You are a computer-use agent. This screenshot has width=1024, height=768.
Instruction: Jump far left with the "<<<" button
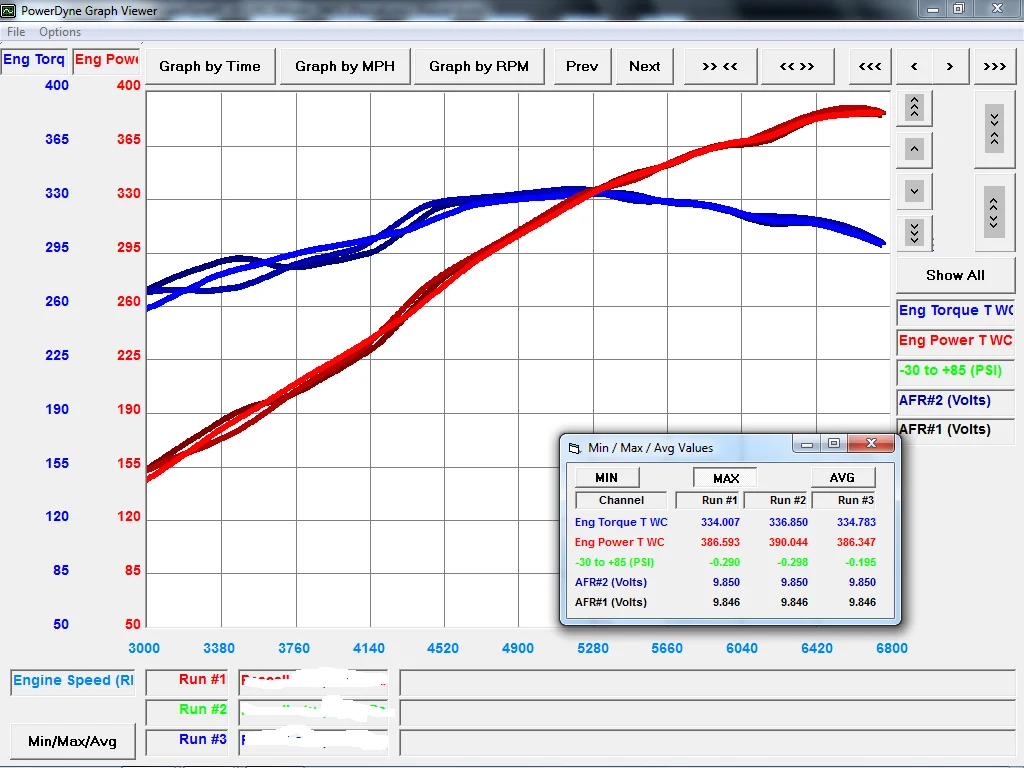click(870, 66)
